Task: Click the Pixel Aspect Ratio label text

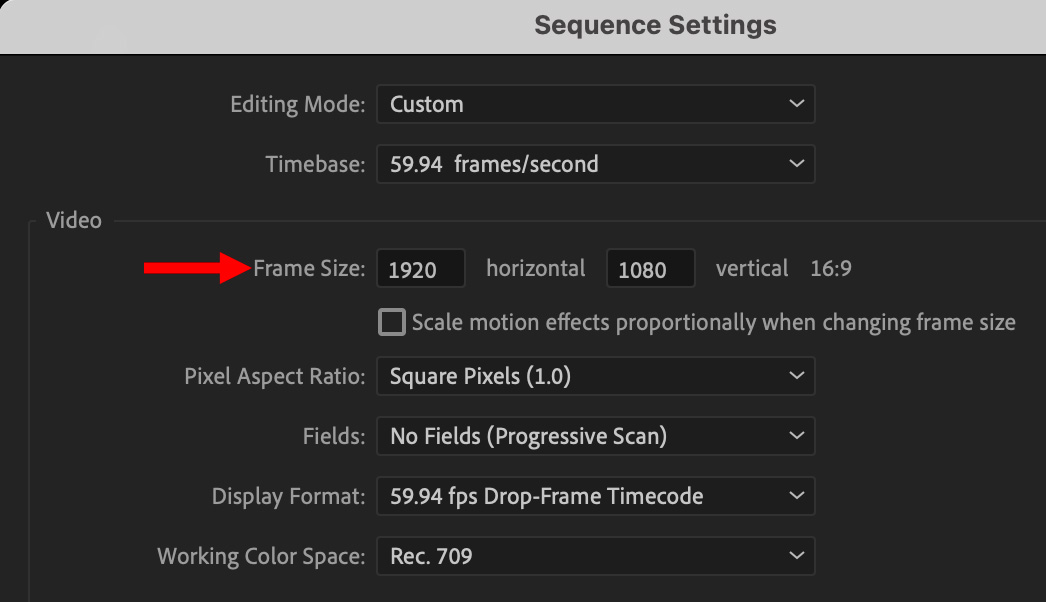Action: tap(274, 376)
